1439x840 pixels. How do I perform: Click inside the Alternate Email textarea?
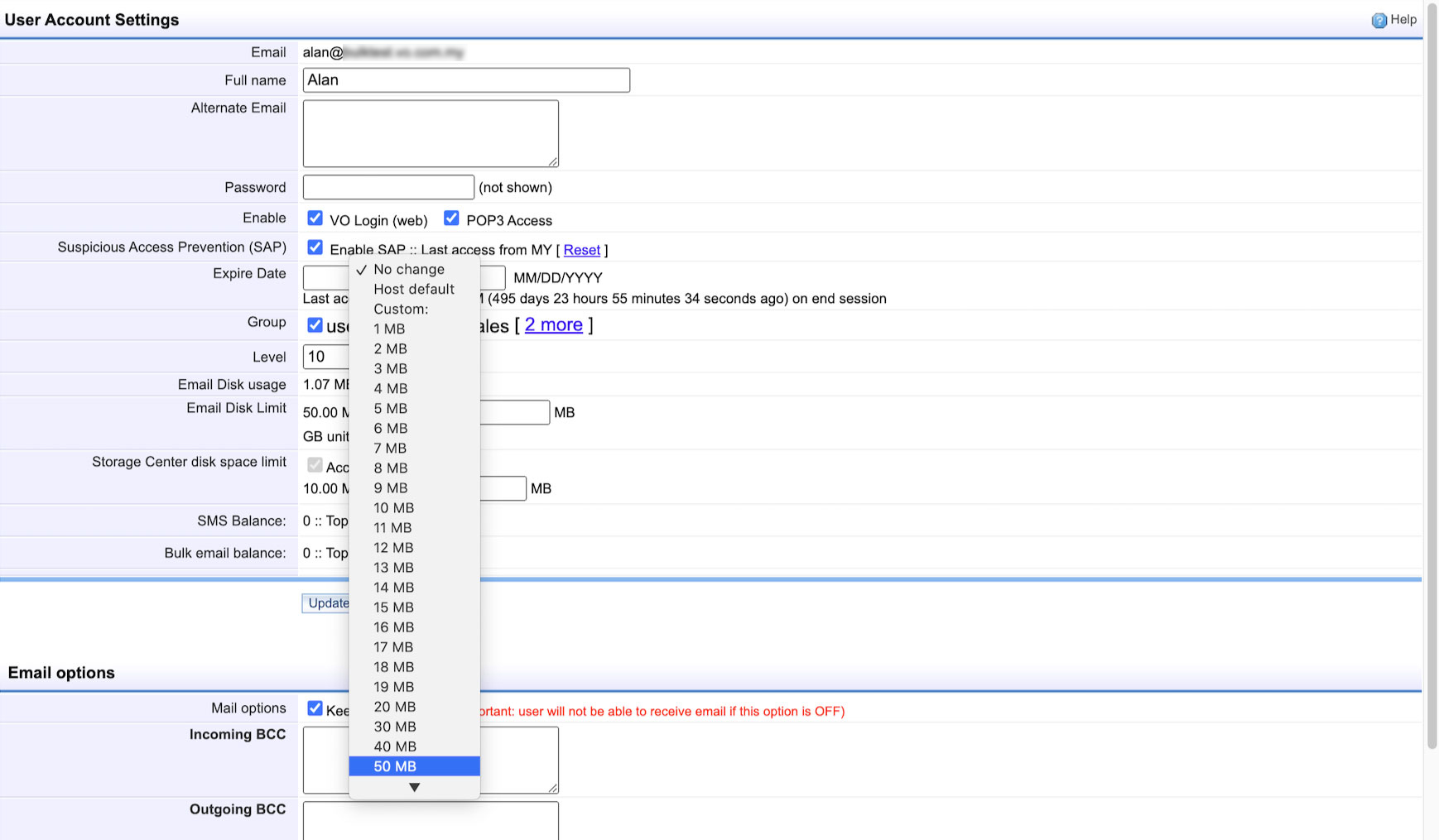pyautogui.click(x=431, y=133)
